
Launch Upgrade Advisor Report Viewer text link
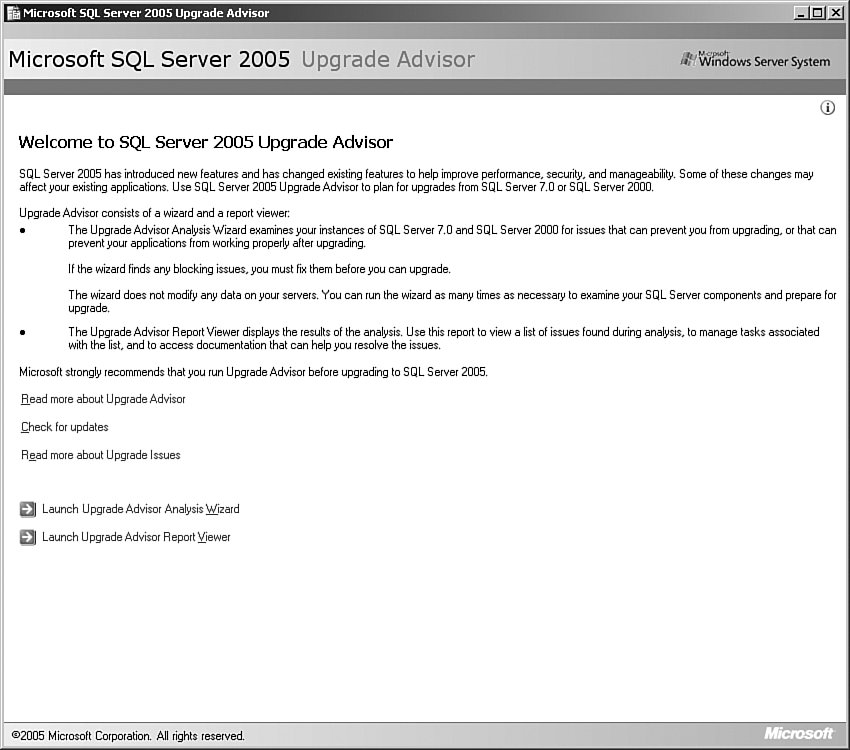pyautogui.click(x=136, y=537)
